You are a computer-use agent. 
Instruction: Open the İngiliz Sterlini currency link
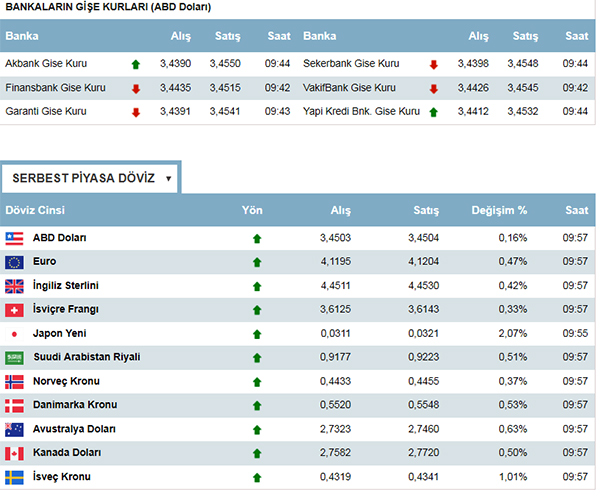[66, 286]
